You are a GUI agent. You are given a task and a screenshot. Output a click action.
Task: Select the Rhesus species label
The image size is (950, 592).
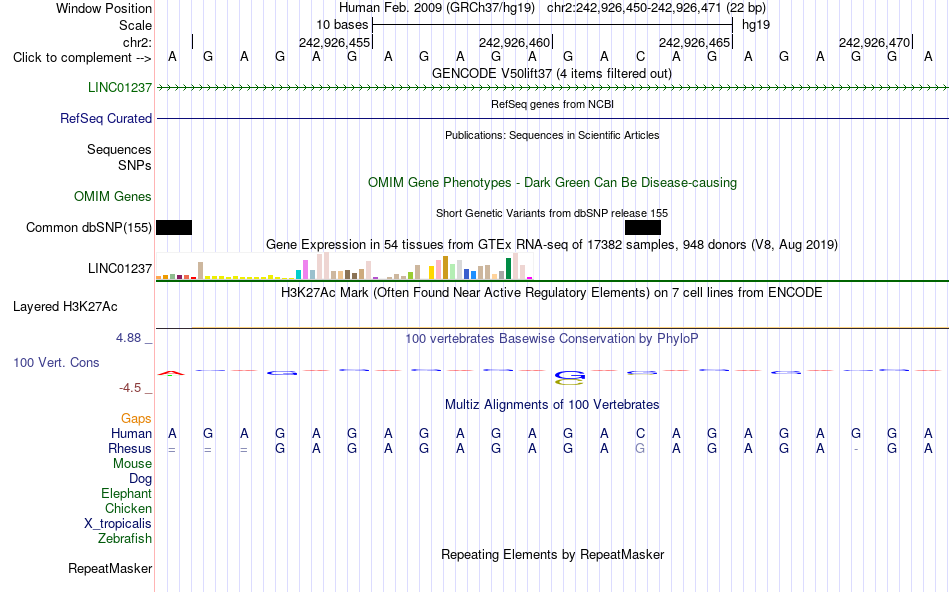tap(130, 449)
